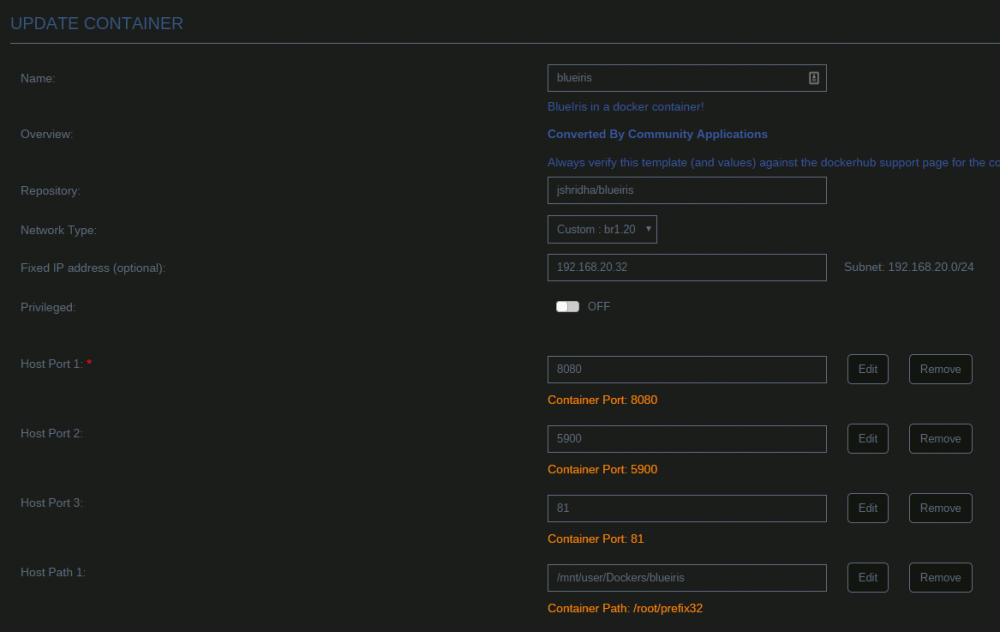
Task: Click the 'Container Port: 81' text
Action: [596, 539]
